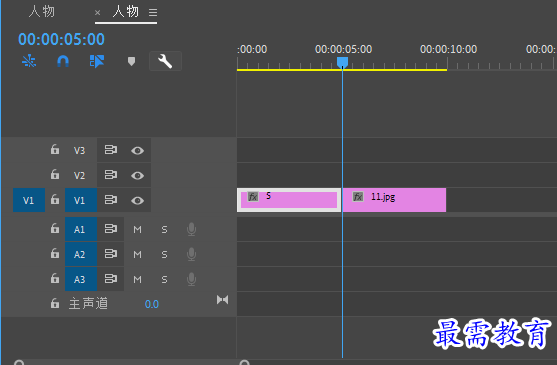
Task: Click fx badge on clip 5
Action: (253, 197)
